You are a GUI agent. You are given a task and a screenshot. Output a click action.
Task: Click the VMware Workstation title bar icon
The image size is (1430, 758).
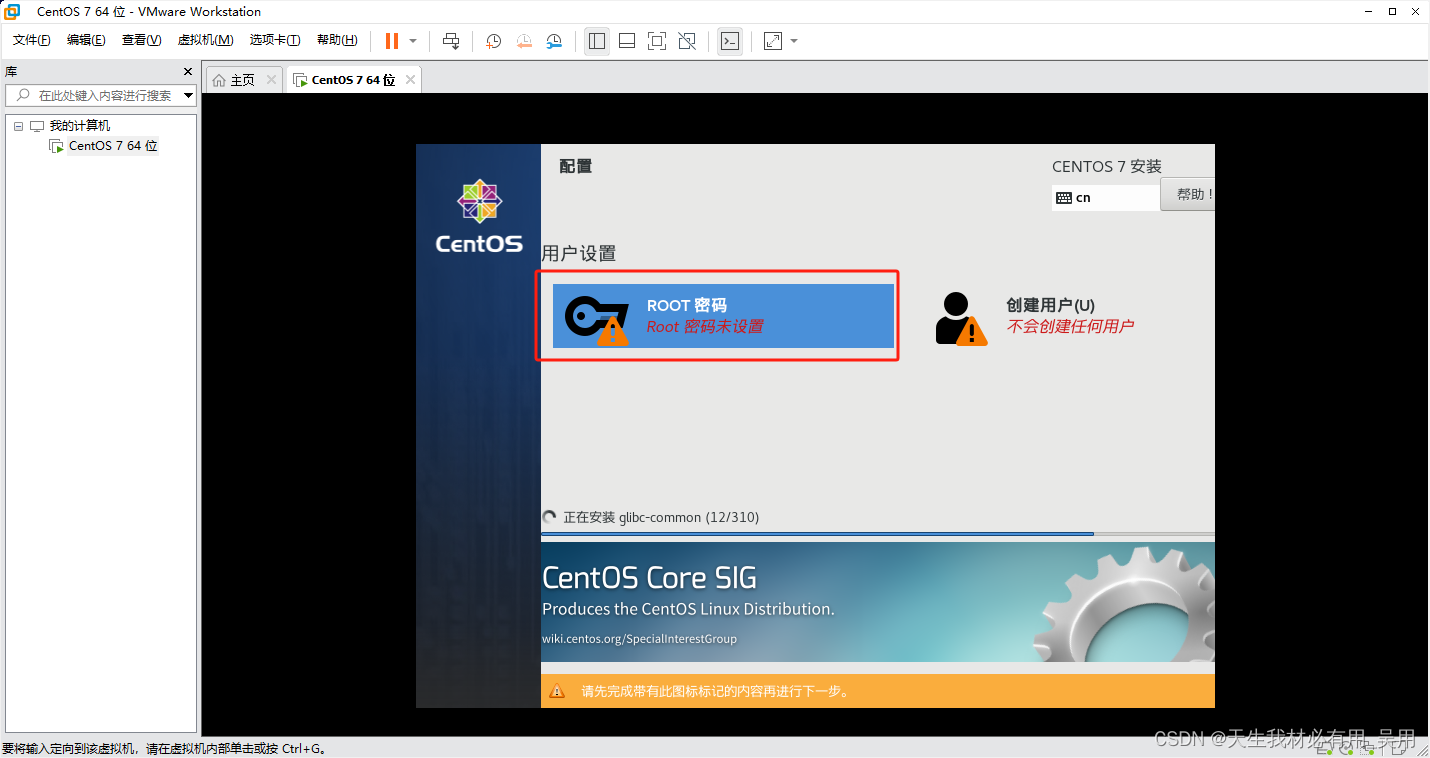pyautogui.click(x=13, y=12)
